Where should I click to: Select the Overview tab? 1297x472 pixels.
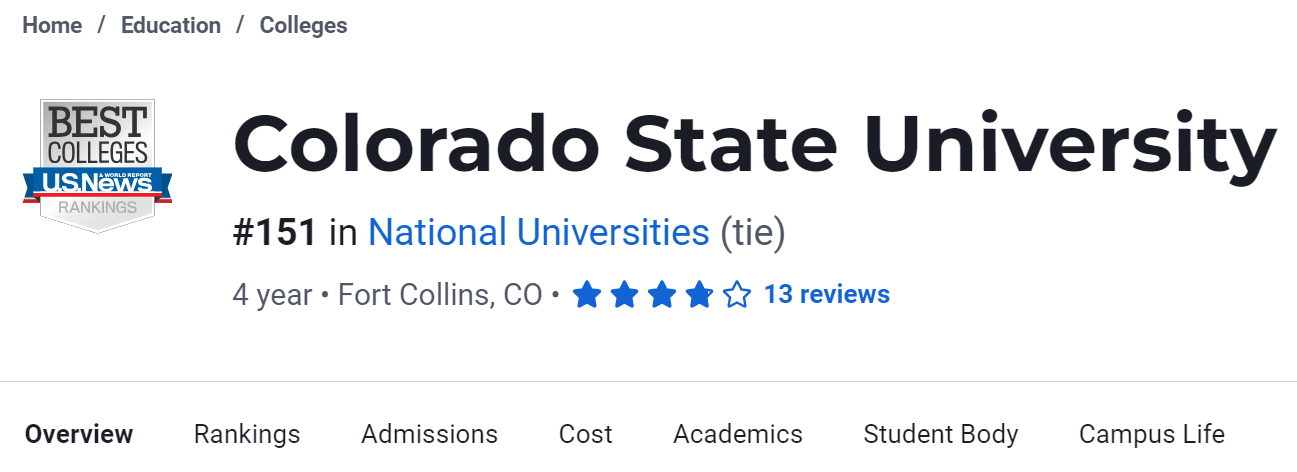79,434
